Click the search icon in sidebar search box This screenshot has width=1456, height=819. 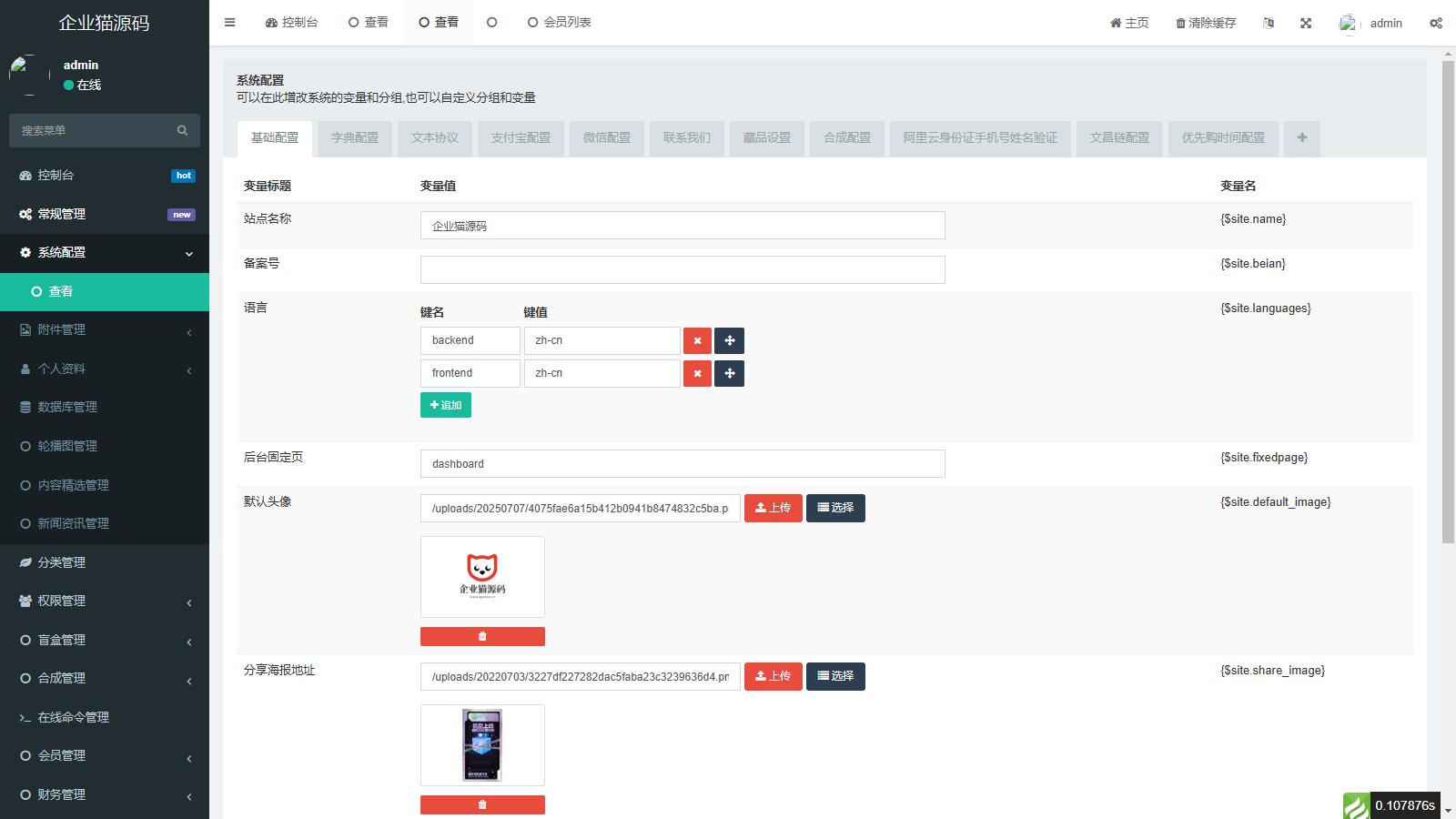[x=182, y=130]
